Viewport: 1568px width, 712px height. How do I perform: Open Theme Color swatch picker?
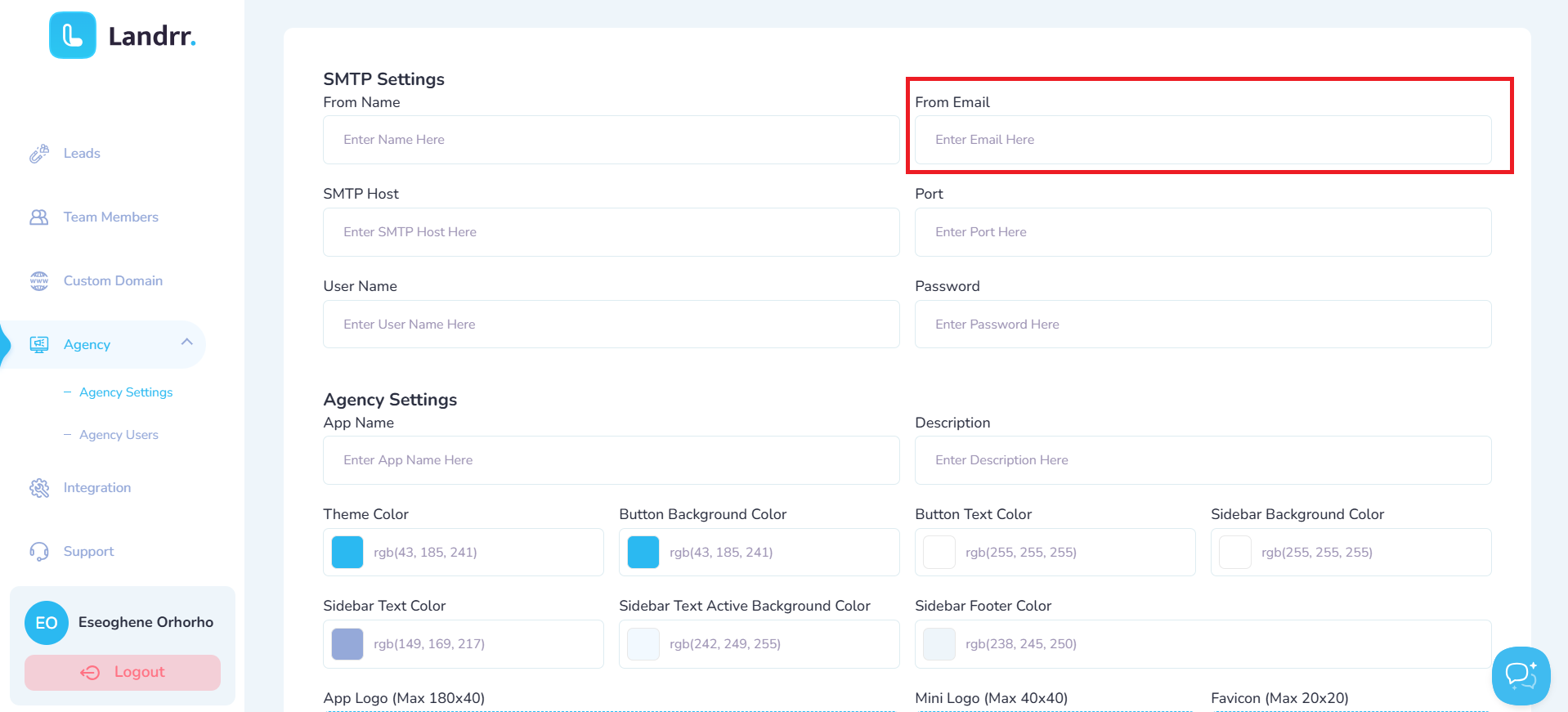(x=347, y=553)
